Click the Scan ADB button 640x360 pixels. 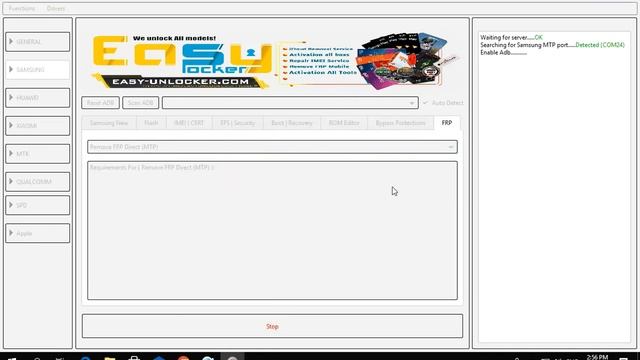tap(140, 103)
